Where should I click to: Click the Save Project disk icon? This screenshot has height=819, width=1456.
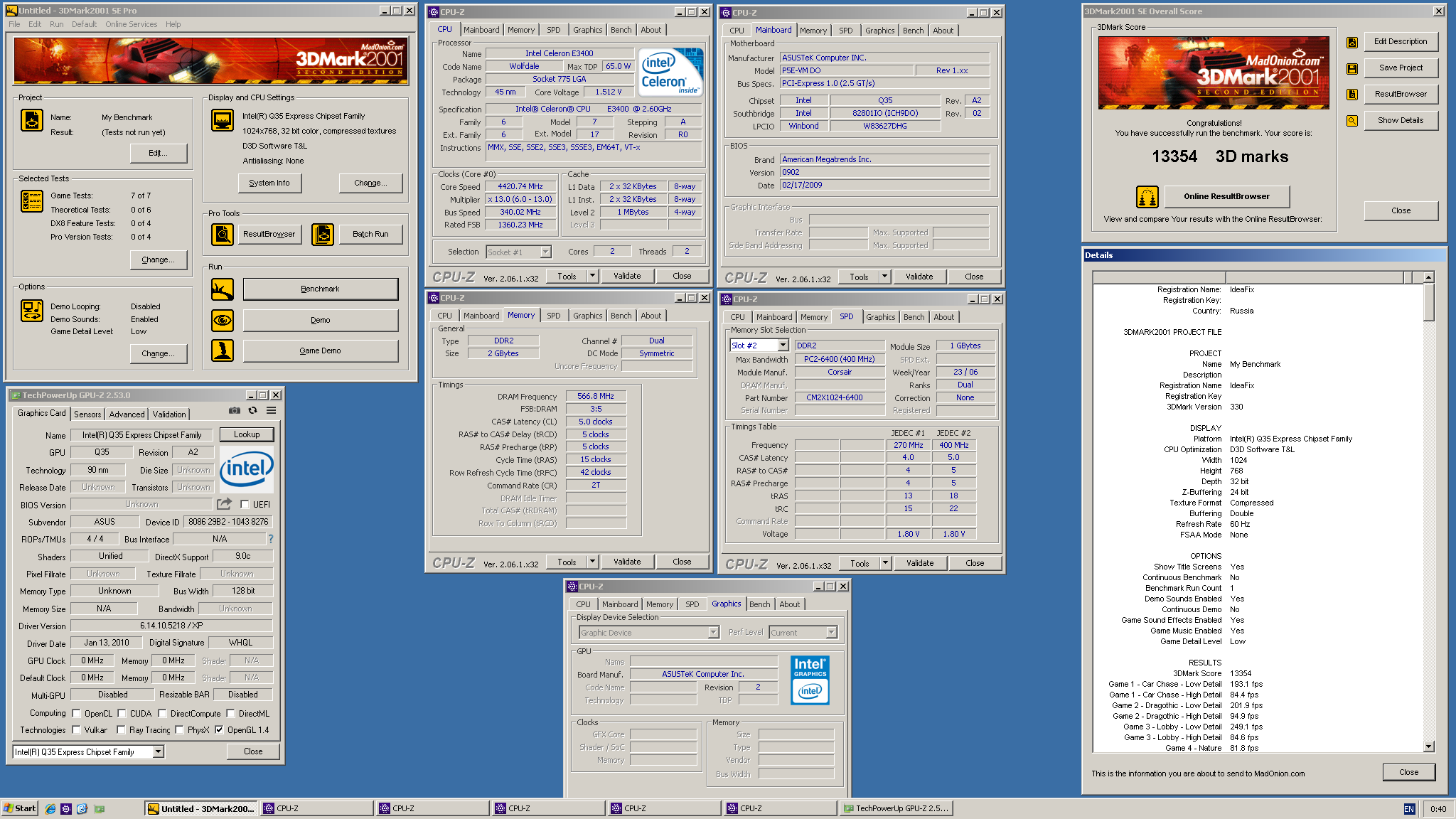coord(1352,69)
